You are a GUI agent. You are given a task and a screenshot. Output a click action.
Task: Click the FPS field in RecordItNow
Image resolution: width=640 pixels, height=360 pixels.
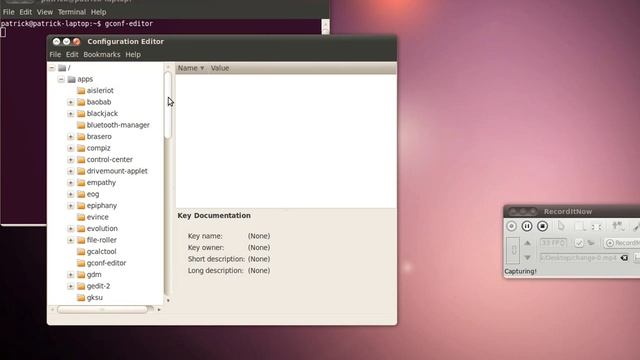[x=553, y=243]
